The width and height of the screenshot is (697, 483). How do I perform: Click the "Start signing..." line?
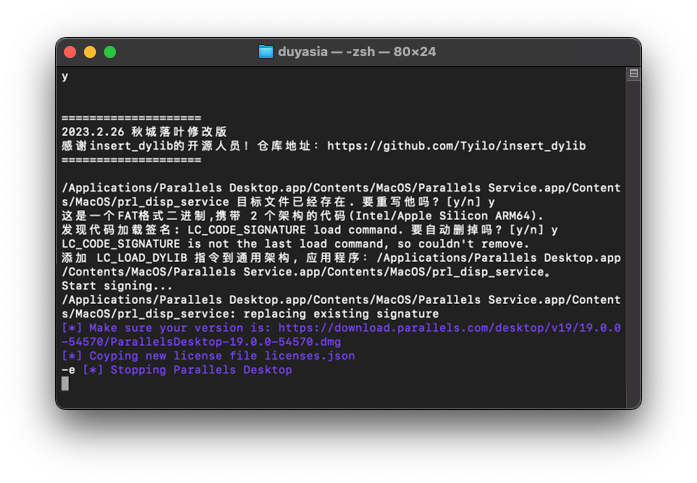tap(117, 286)
